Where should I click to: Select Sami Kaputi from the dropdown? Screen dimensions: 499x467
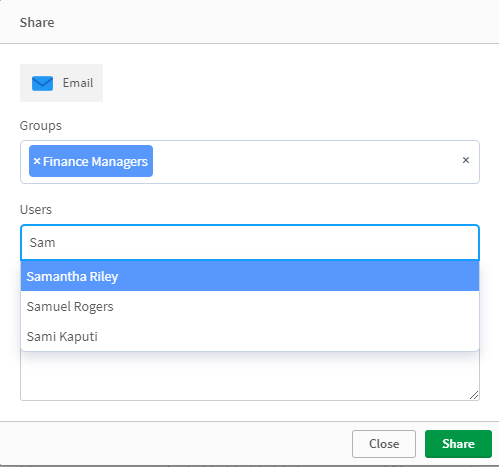point(250,336)
